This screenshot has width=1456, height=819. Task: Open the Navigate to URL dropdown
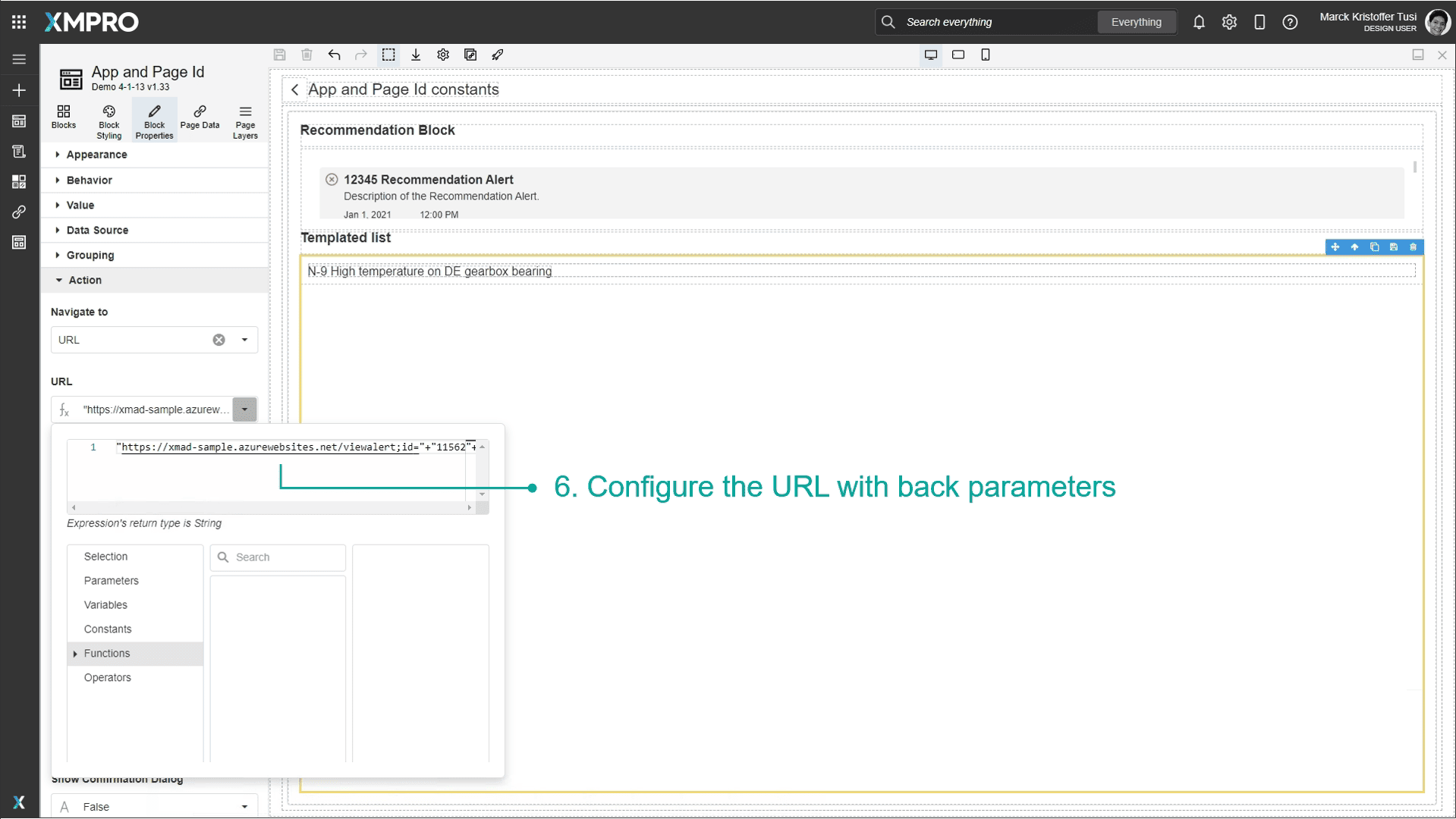coord(244,340)
